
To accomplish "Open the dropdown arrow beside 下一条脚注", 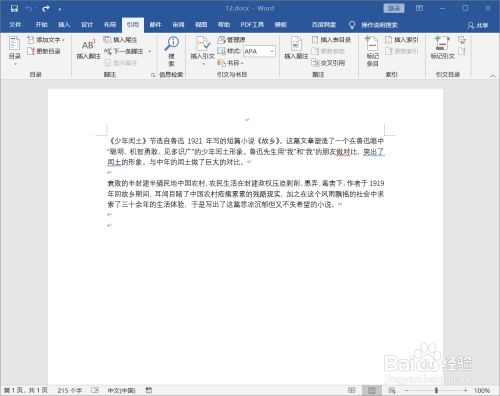I will tap(149, 51).
